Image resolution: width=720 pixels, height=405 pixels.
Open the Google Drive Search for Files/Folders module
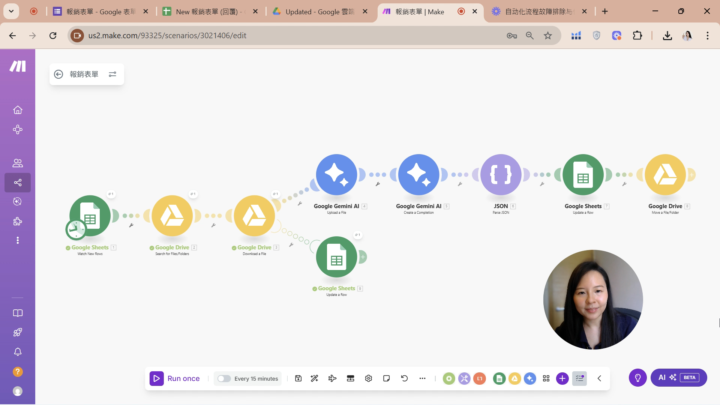pyautogui.click(x=172, y=215)
